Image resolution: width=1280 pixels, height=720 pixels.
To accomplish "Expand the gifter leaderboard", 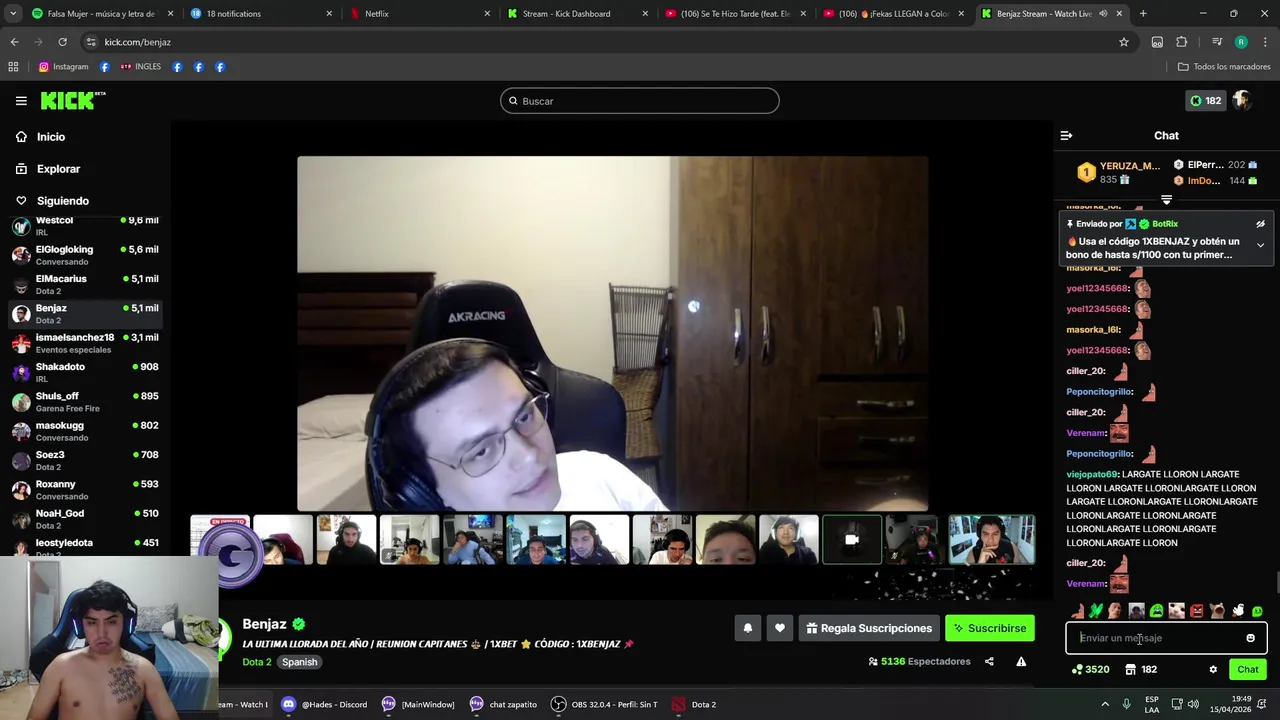I will click(x=1166, y=200).
